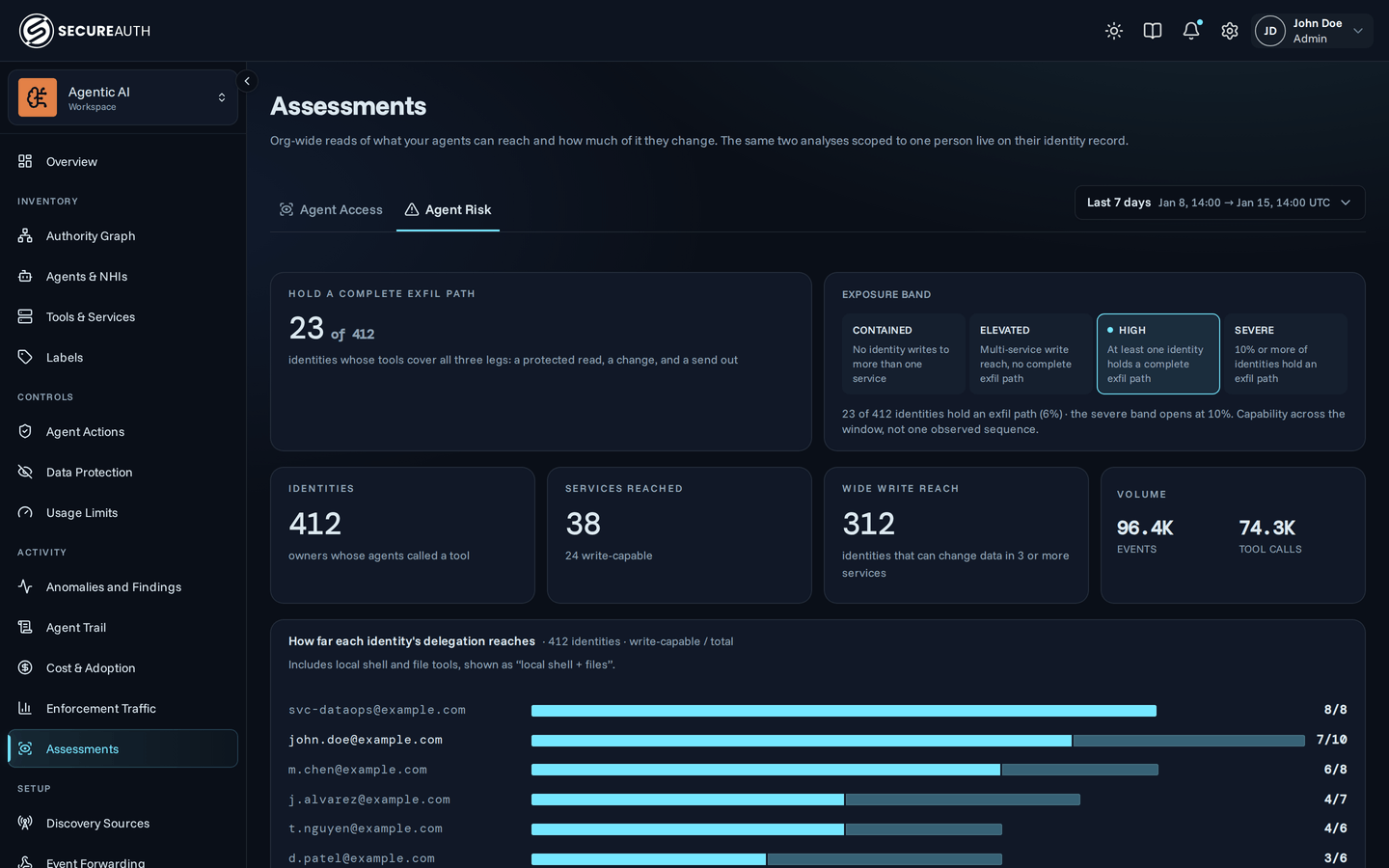This screenshot has height=868, width=1389.
Task: Open Assessments in the sidebar
Action: coord(123,748)
